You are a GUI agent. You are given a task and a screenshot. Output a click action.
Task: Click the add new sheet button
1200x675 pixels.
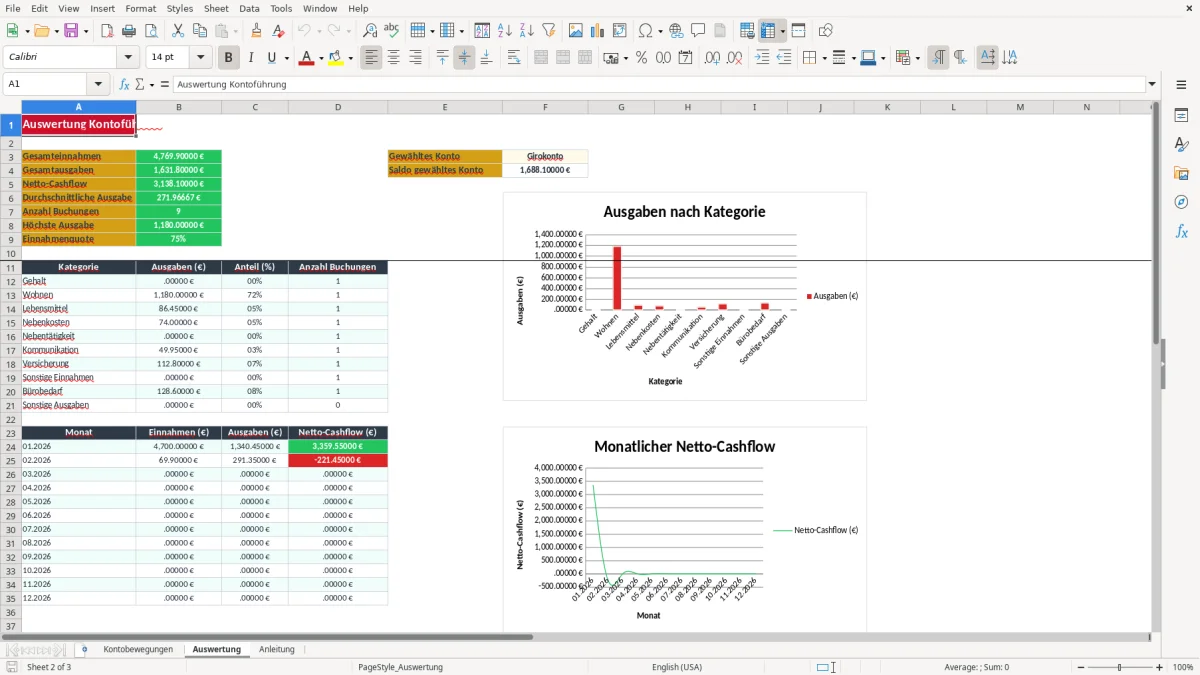[84, 649]
